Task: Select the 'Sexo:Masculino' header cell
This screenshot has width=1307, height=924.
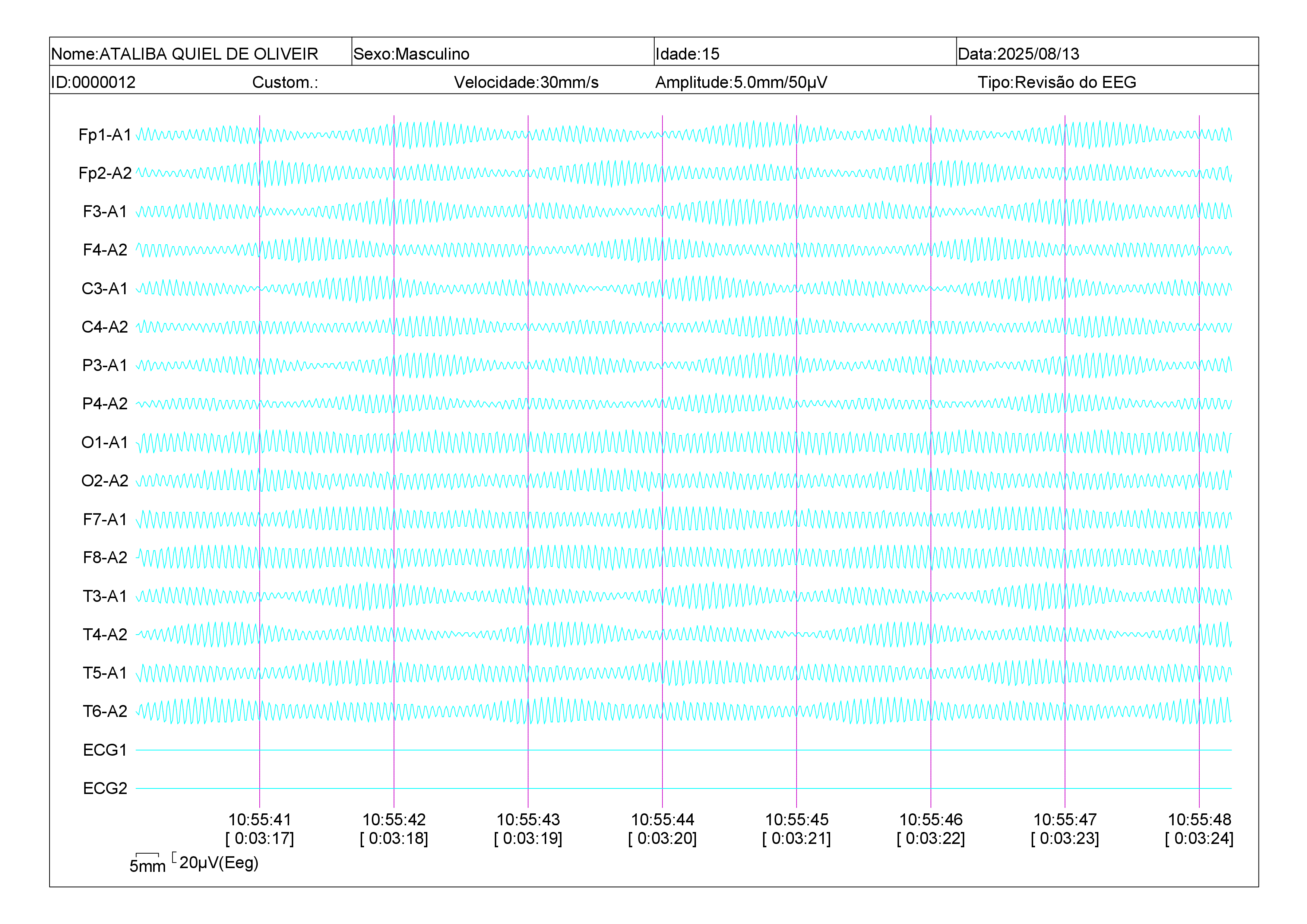Action: (503, 52)
